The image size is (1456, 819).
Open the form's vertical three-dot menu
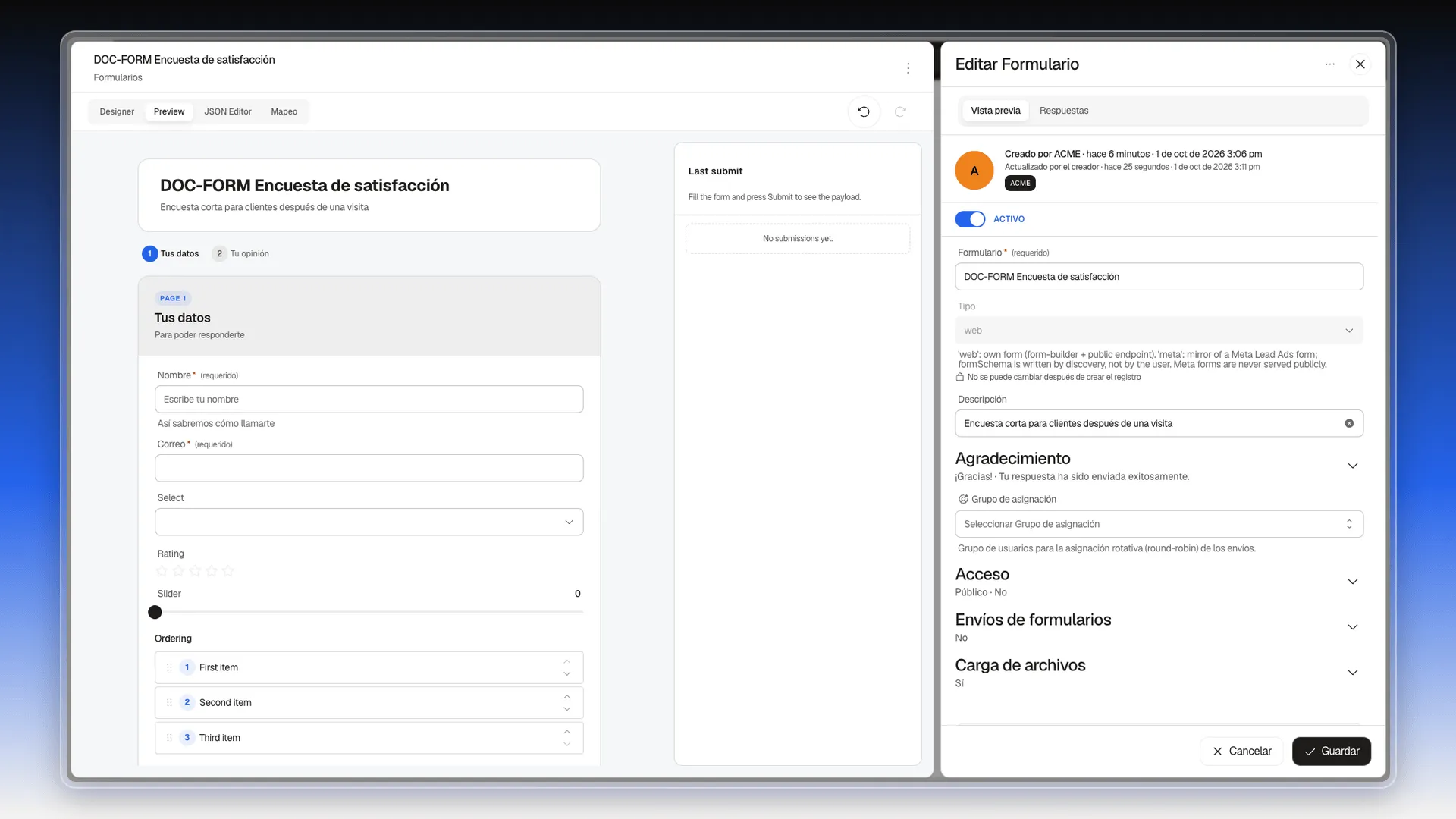(908, 68)
